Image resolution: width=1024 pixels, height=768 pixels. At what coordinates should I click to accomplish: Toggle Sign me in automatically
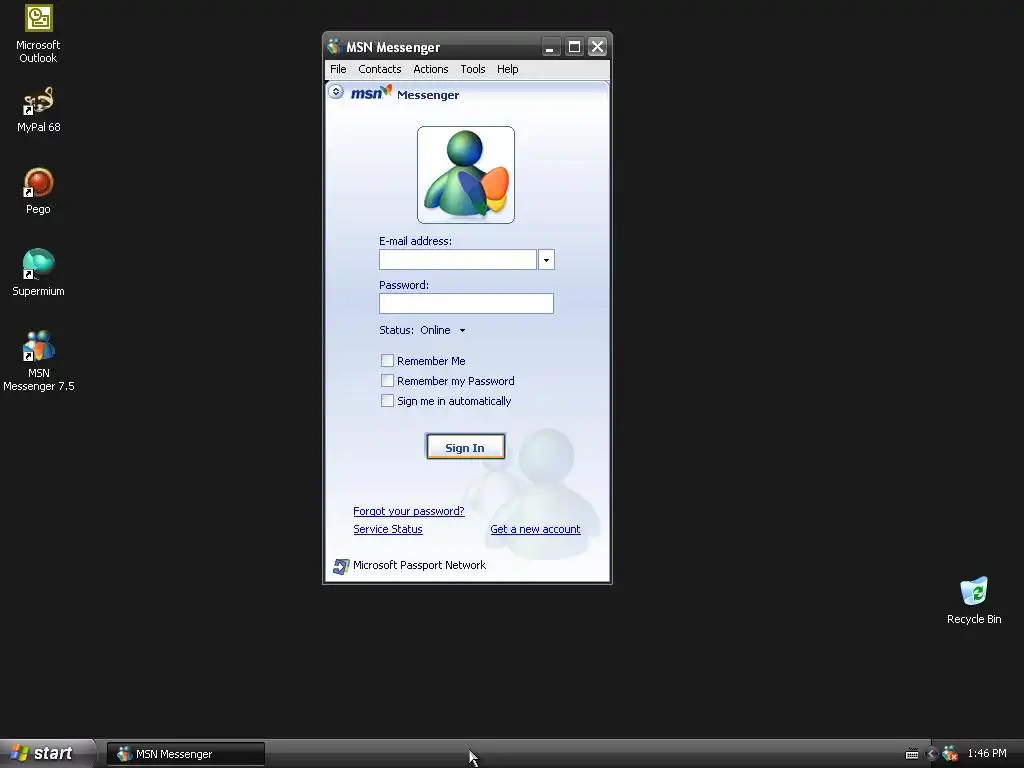(387, 400)
